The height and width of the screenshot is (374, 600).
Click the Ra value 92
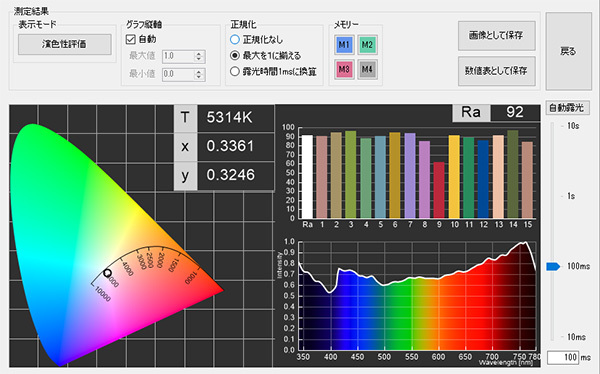click(x=515, y=112)
